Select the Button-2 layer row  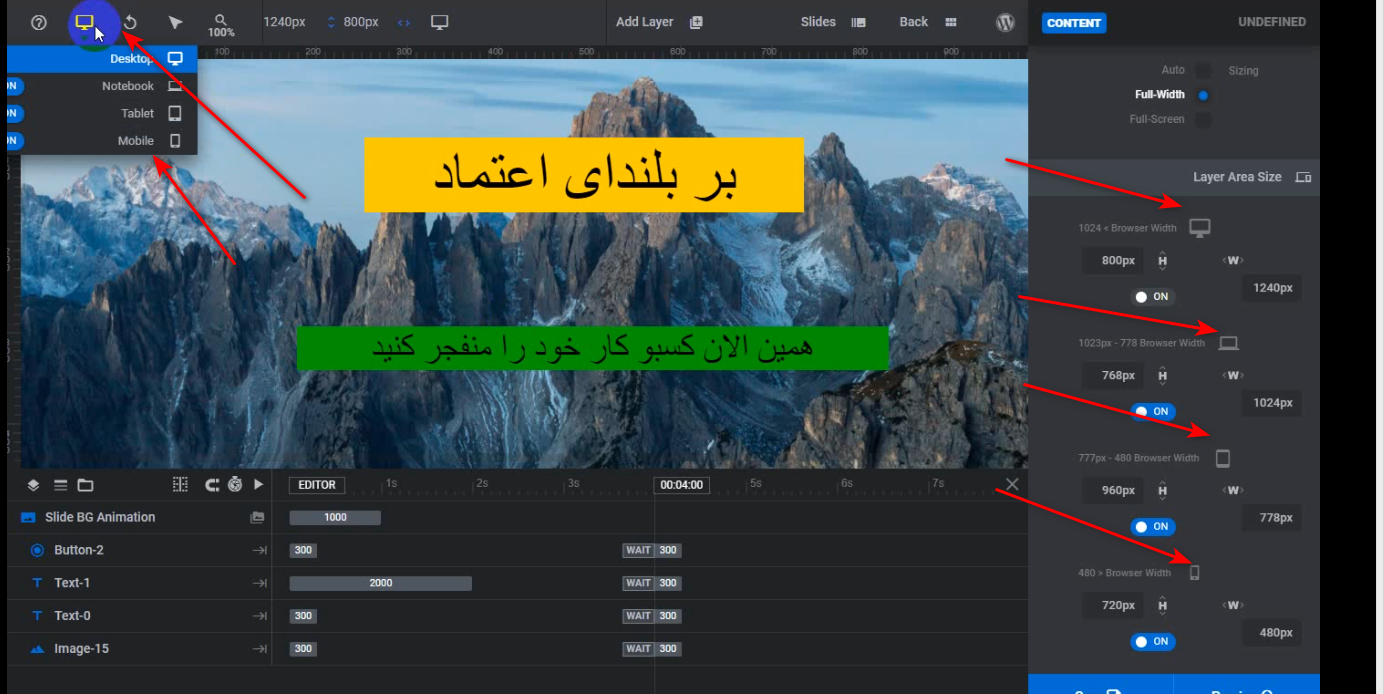pyautogui.click(x=139, y=550)
